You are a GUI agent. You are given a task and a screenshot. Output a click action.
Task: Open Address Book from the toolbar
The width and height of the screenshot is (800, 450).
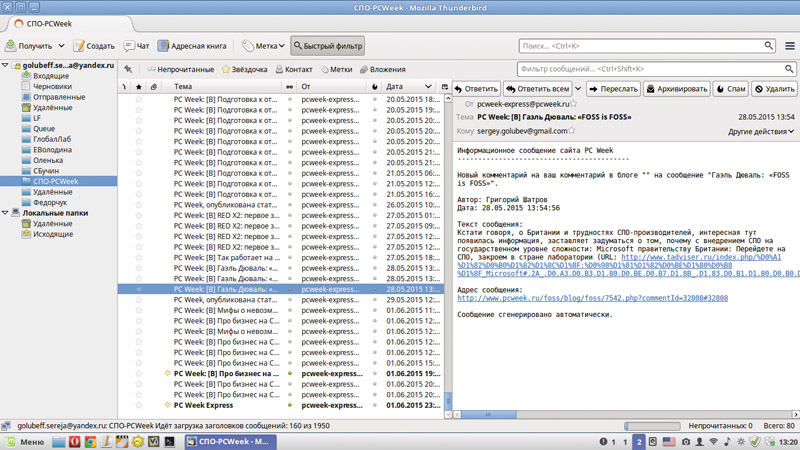(192, 46)
